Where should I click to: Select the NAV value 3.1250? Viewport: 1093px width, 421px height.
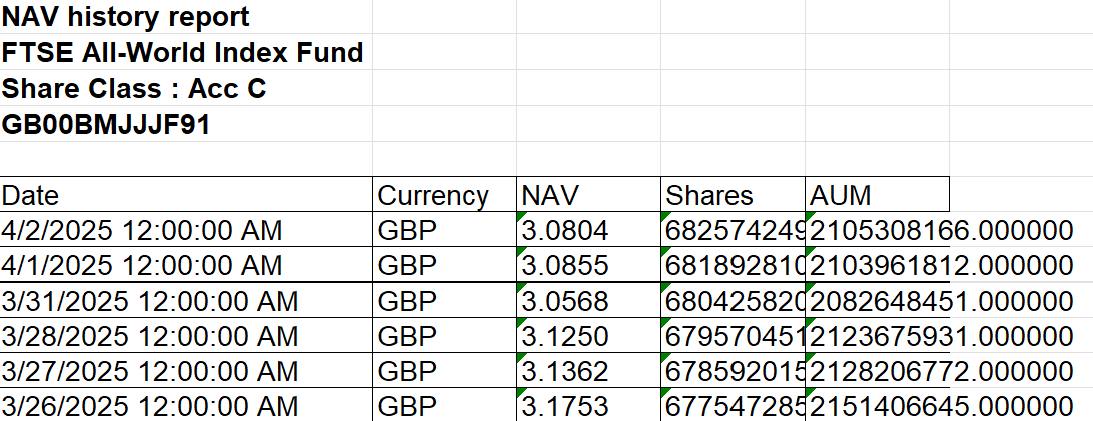588,336
